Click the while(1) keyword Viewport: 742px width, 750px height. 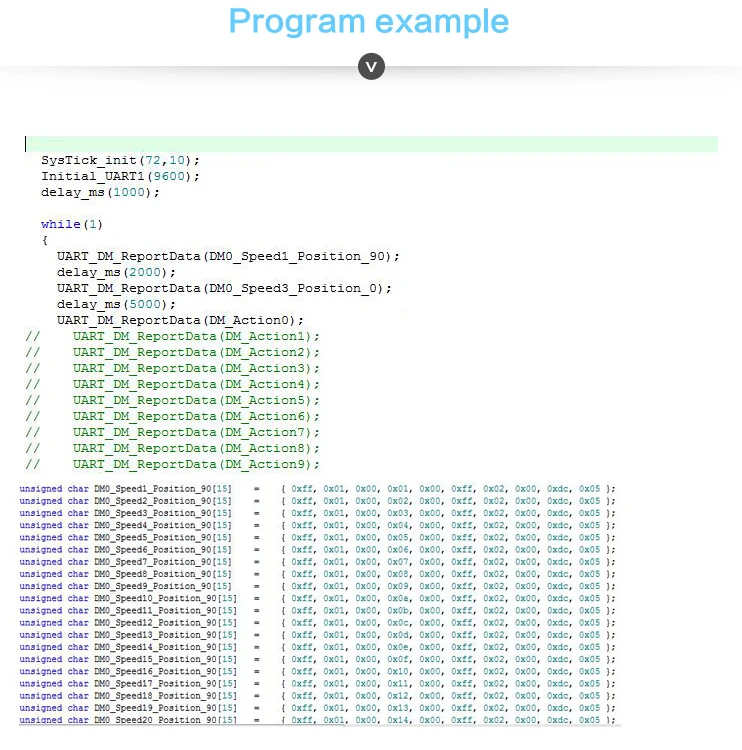(x=72, y=224)
